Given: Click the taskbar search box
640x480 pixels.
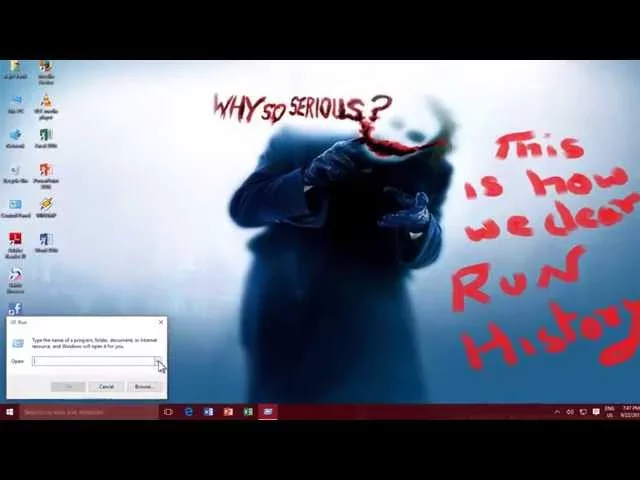Looking at the screenshot, I should click(x=89, y=412).
